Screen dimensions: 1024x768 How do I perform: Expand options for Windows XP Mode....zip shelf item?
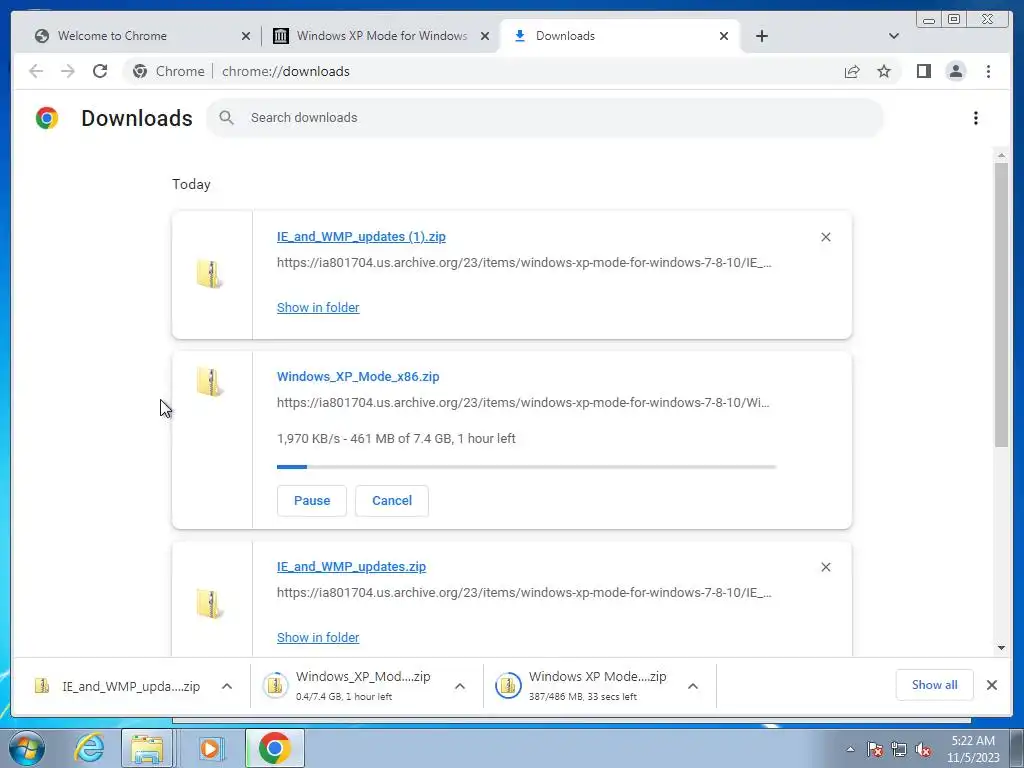[693, 686]
